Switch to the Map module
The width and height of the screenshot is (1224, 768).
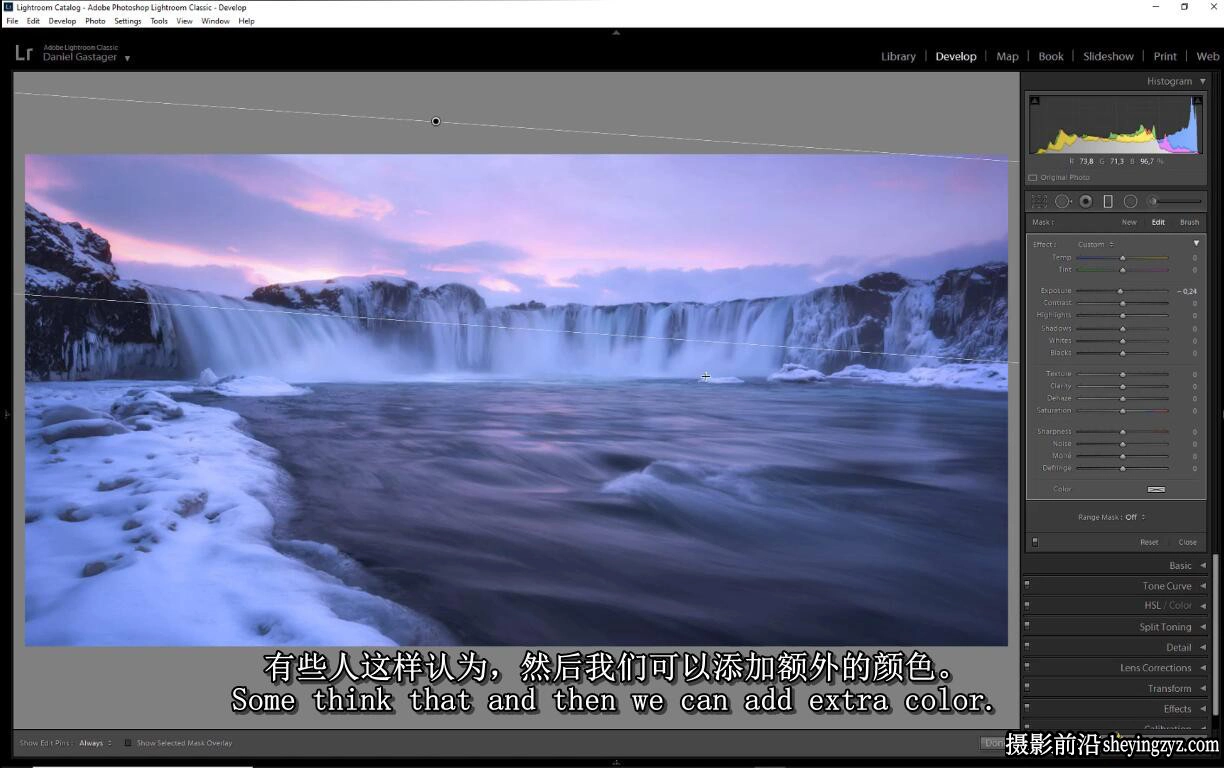1007,57
